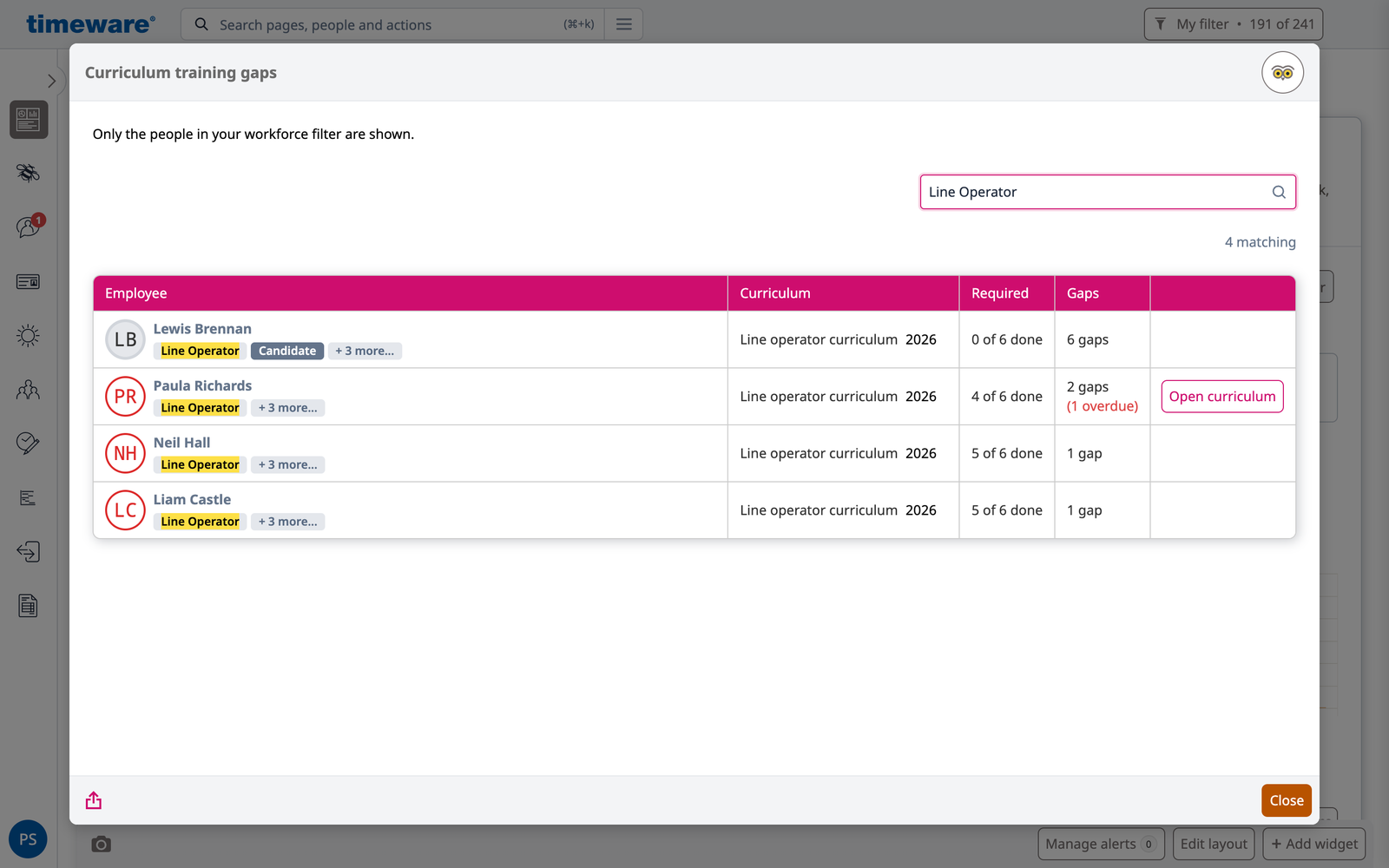Viewport: 1389px width, 868px height.
Task: Open chat messages icon with notification badge
Action: click(x=29, y=227)
